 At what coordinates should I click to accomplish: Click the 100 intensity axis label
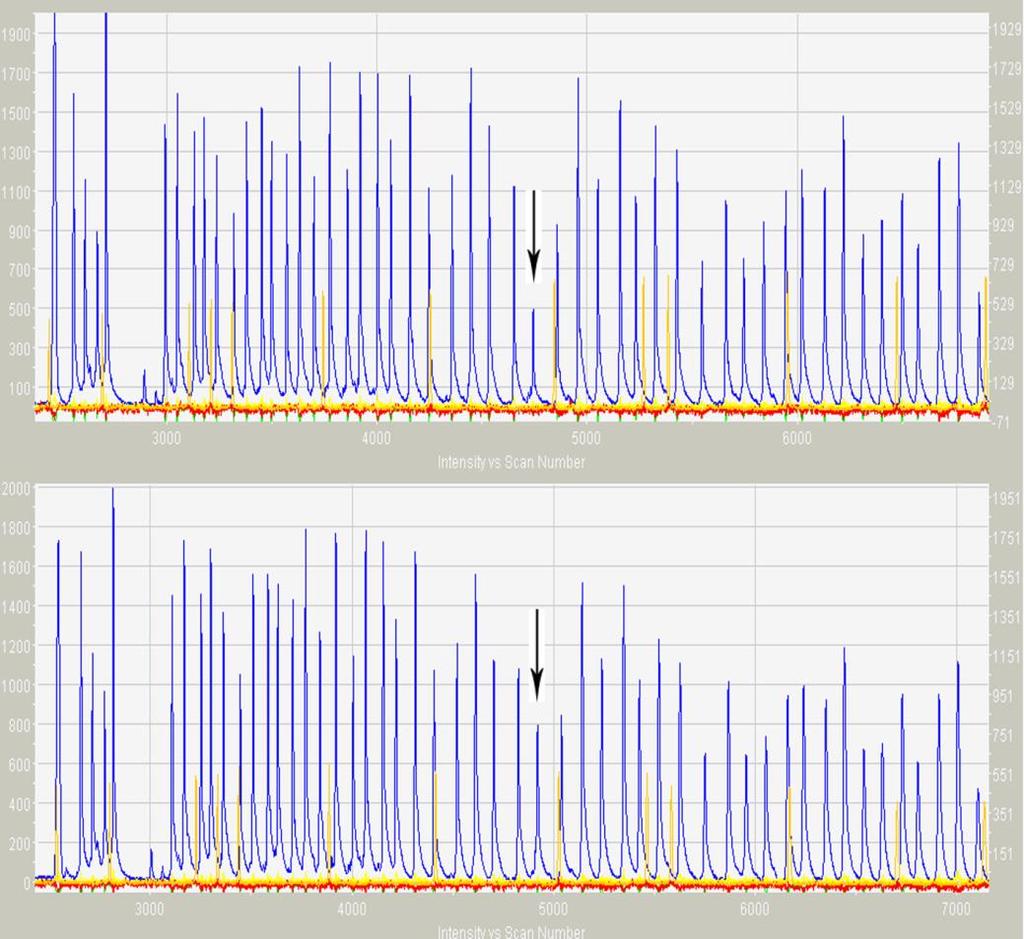click(20, 388)
